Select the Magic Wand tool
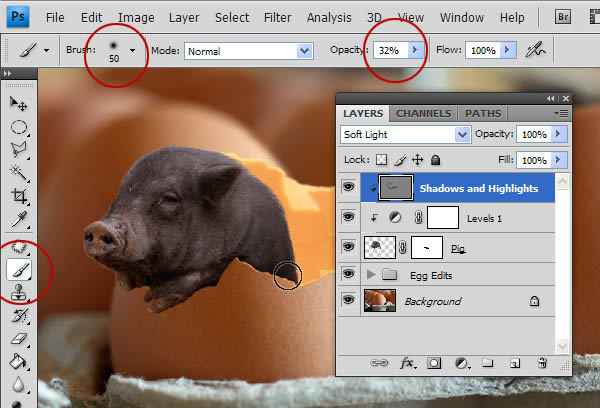 [18, 173]
